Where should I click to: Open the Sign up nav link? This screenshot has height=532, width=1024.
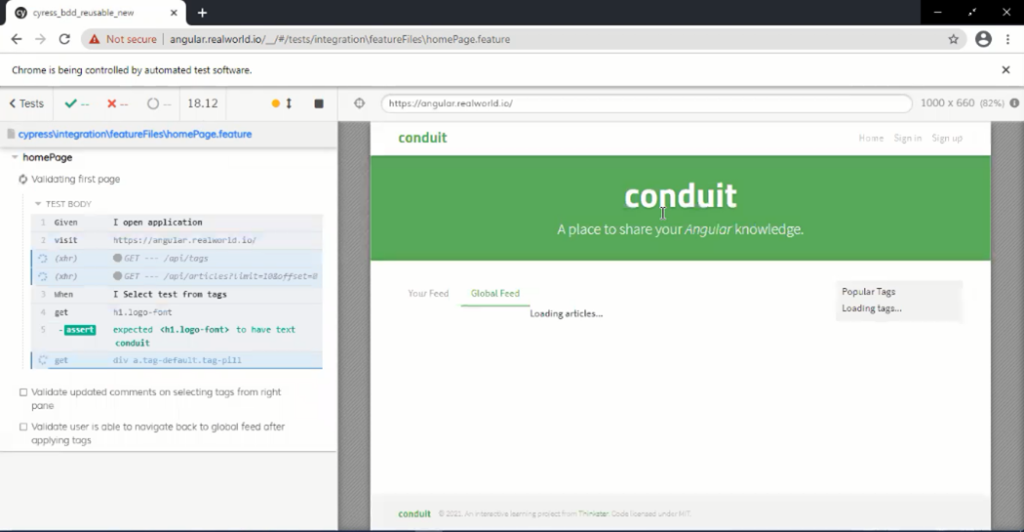(947, 138)
